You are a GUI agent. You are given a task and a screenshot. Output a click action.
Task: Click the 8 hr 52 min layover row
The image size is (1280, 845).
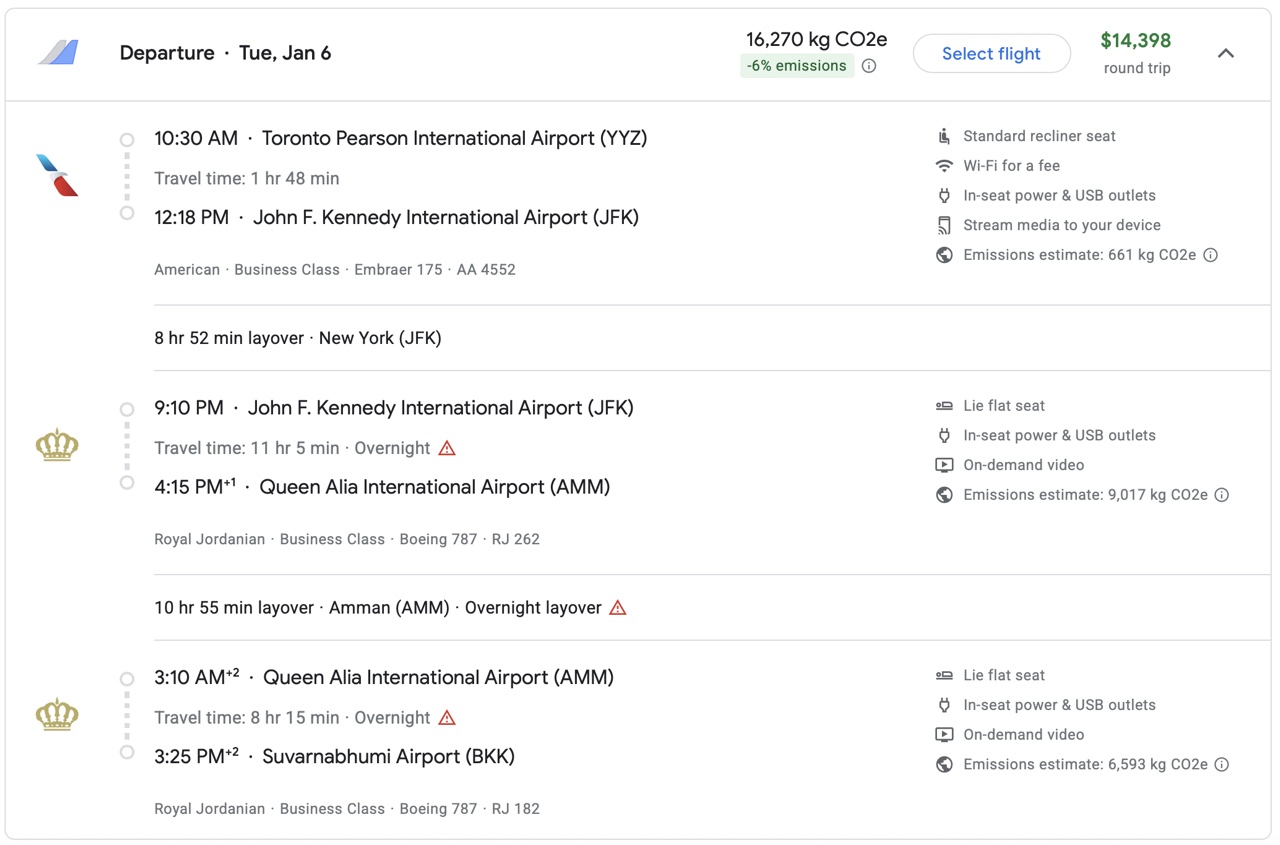click(298, 338)
